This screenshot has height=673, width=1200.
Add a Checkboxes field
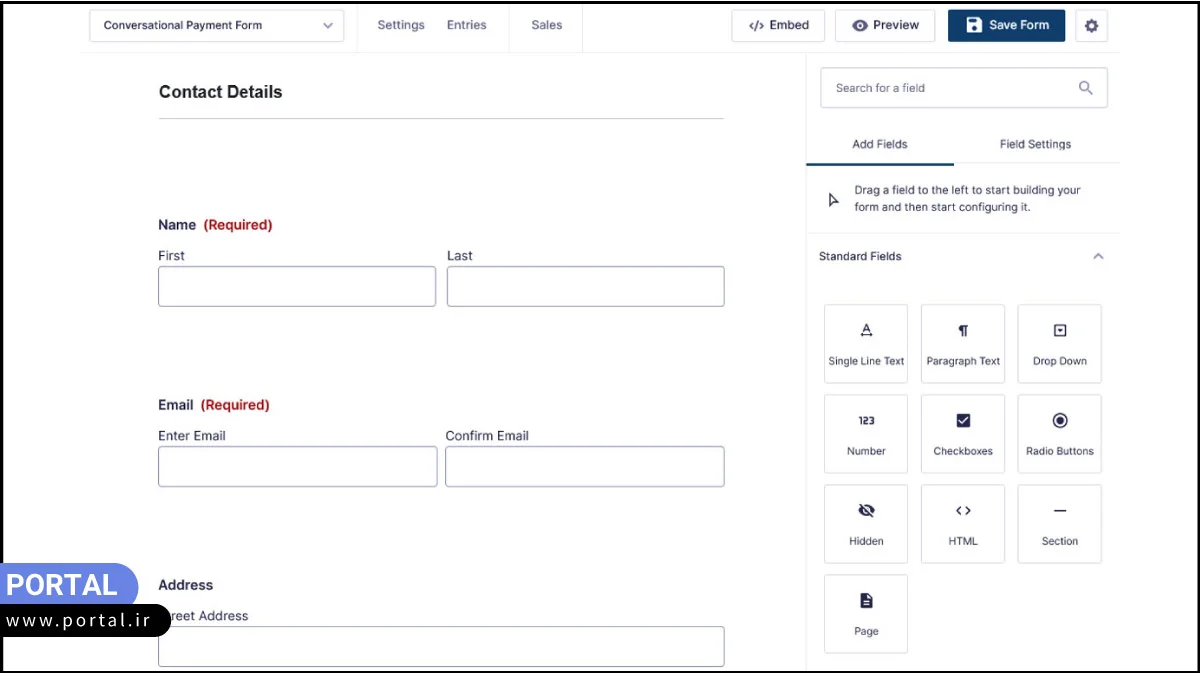[x=963, y=434]
